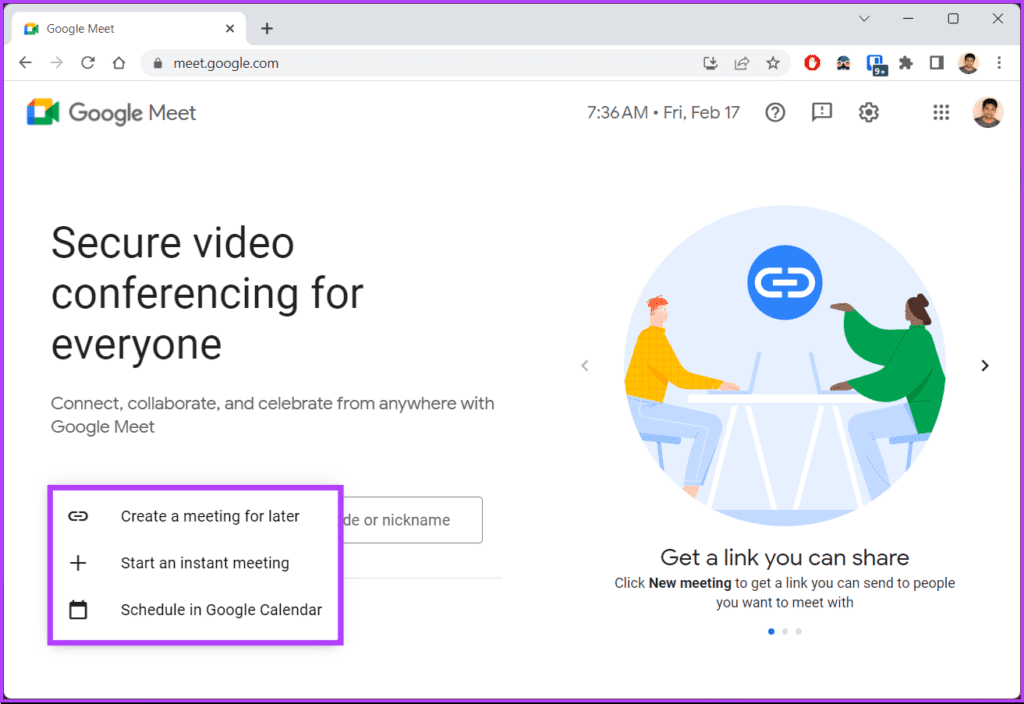Image resolution: width=1024 pixels, height=704 pixels.
Task: Click the plus icon beside Start an instant meeting
Action: (78, 563)
